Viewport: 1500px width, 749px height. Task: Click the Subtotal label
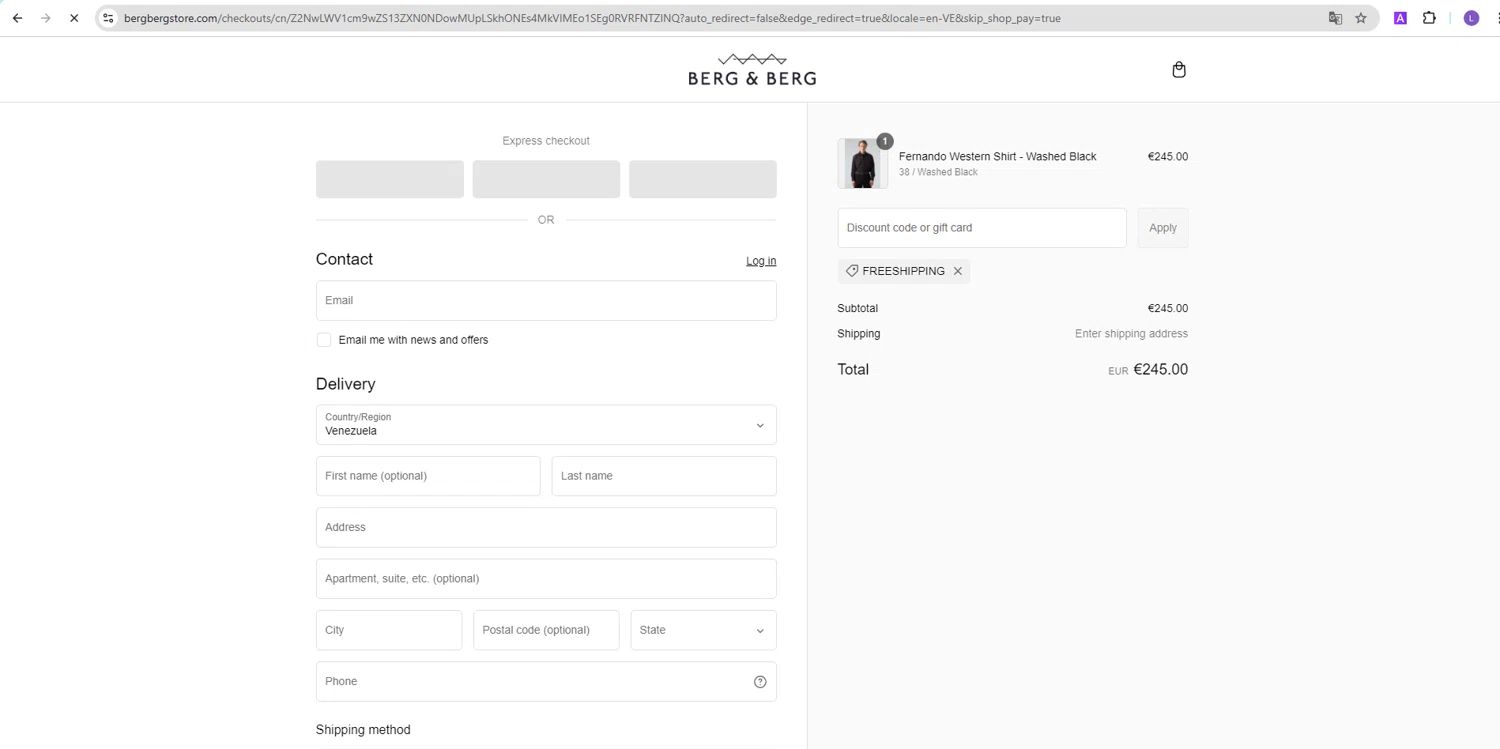pyautogui.click(x=857, y=308)
